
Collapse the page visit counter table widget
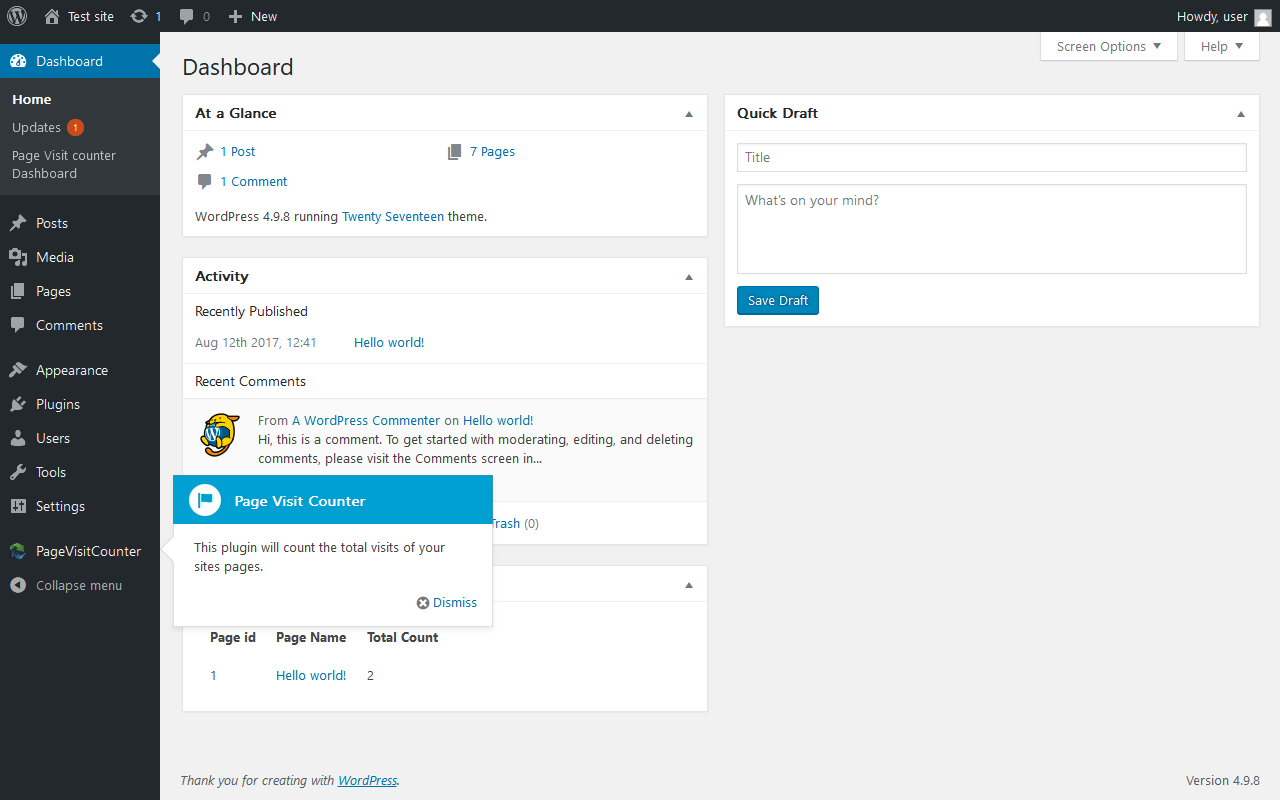pyautogui.click(x=689, y=585)
